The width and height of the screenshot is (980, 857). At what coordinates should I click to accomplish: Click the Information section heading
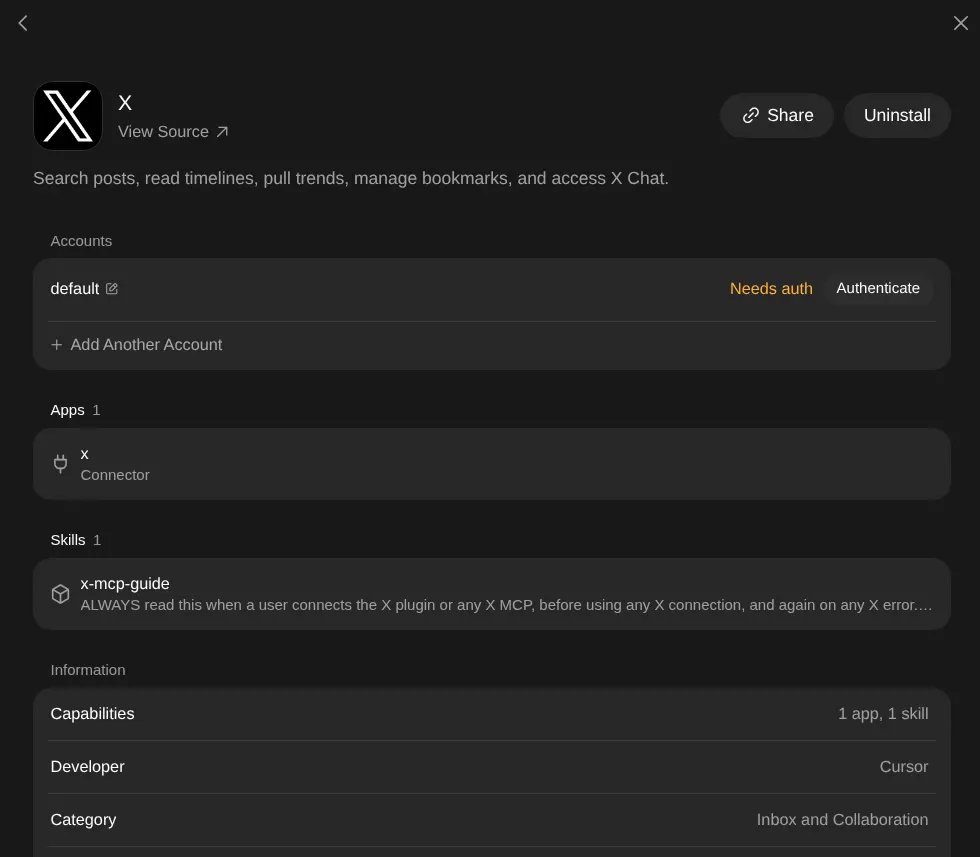[88, 670]
